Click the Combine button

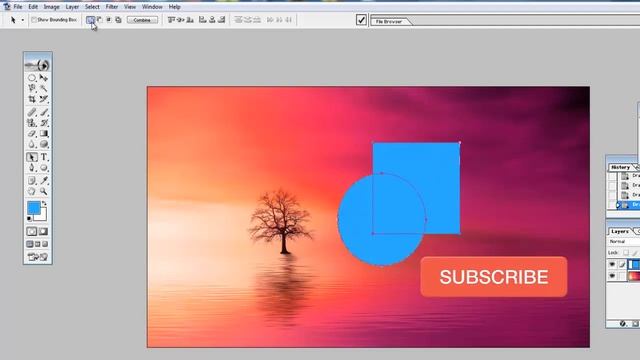point(142,20)
